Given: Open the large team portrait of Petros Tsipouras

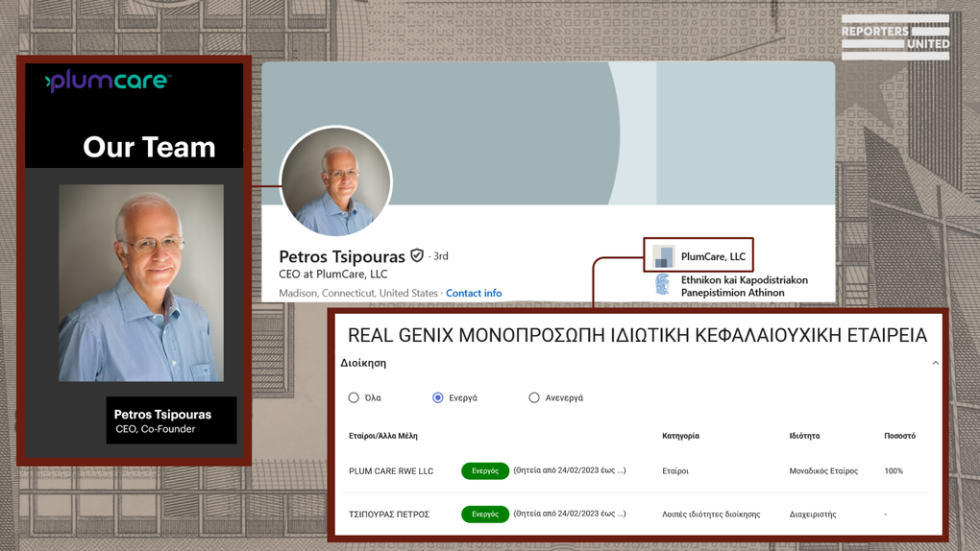Looking at the screenshot, I should [x=141, y=282].
